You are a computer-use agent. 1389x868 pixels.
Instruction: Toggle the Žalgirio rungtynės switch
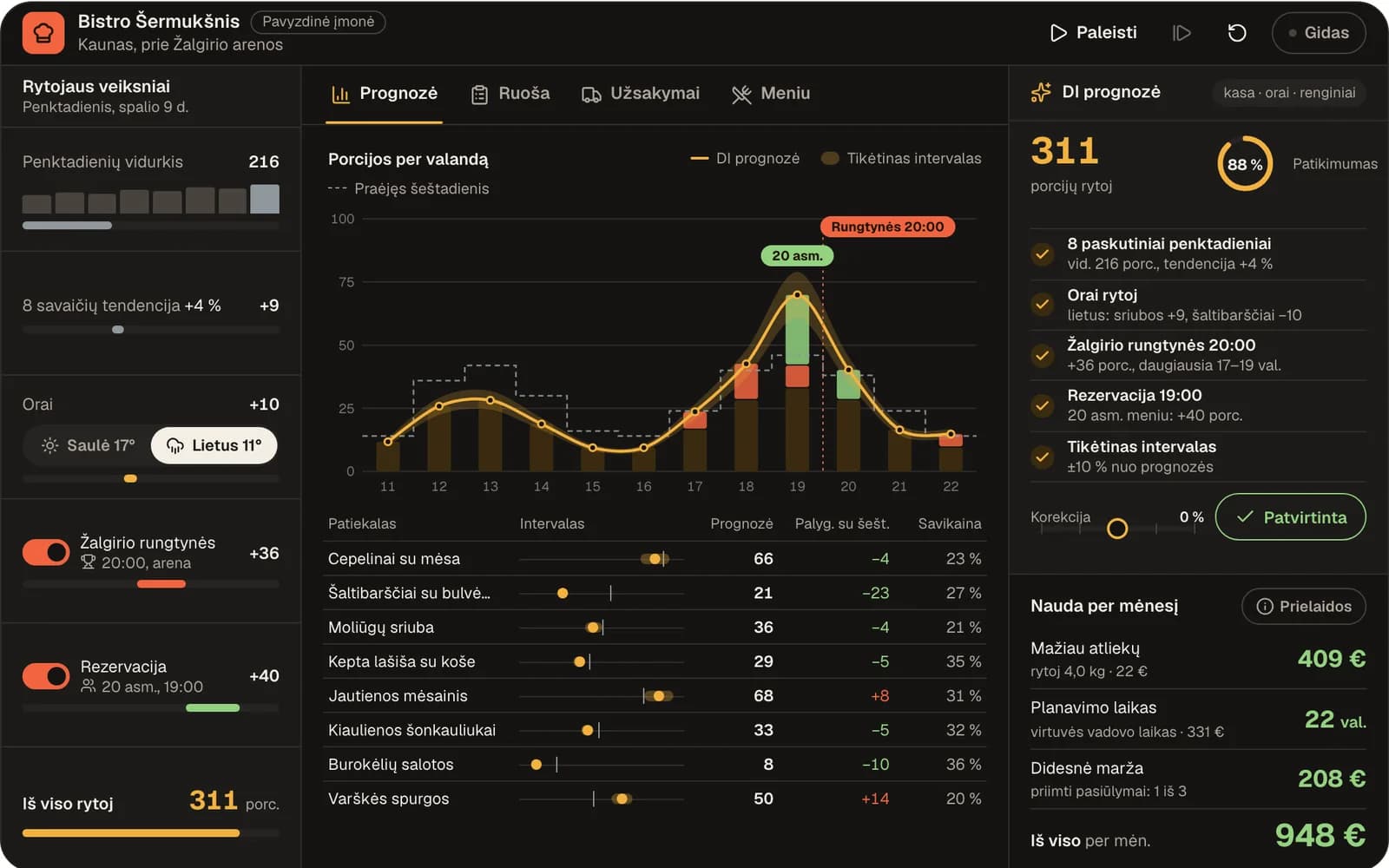point(46,552)
